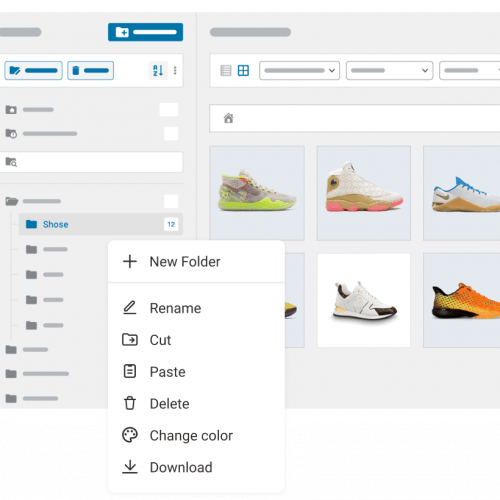500x500 pixels.
Task: Choose Delete from context menu
Action: point(196,404)
